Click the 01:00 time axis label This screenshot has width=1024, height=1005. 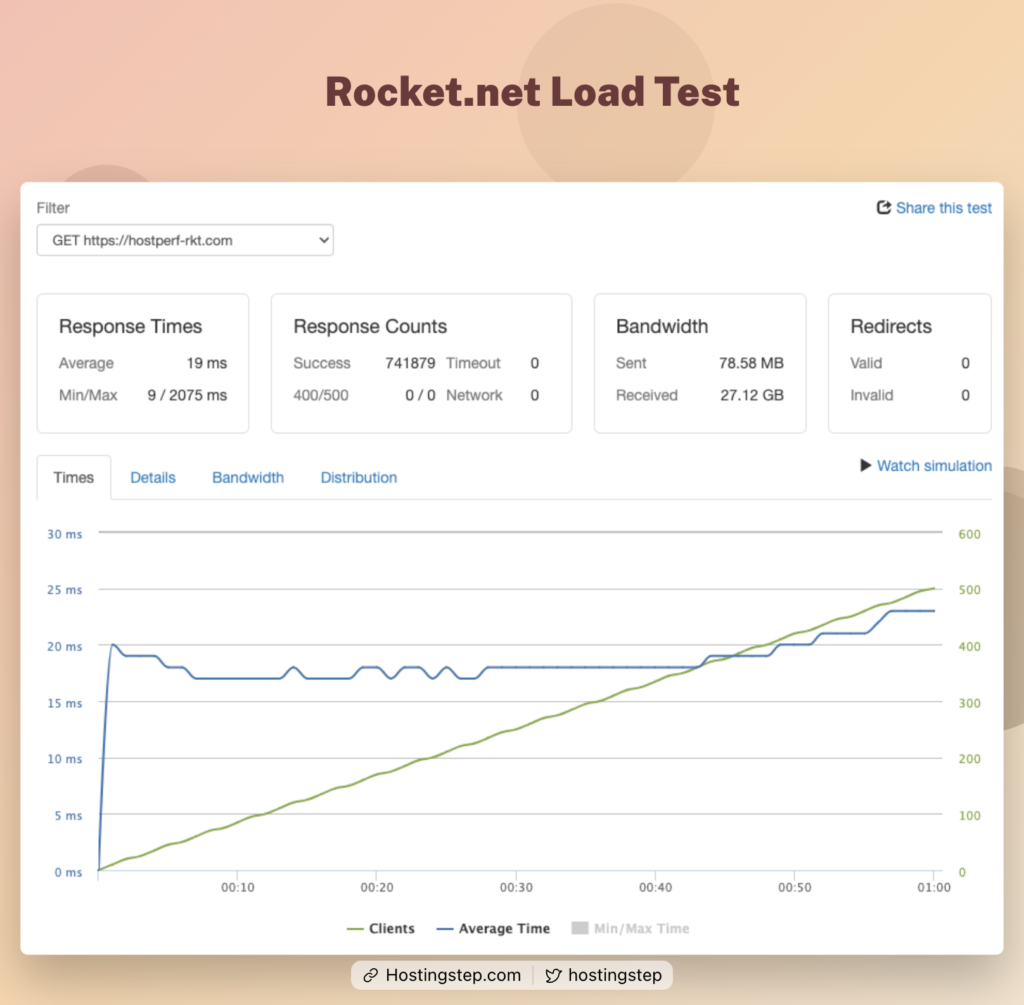(934, 887)
